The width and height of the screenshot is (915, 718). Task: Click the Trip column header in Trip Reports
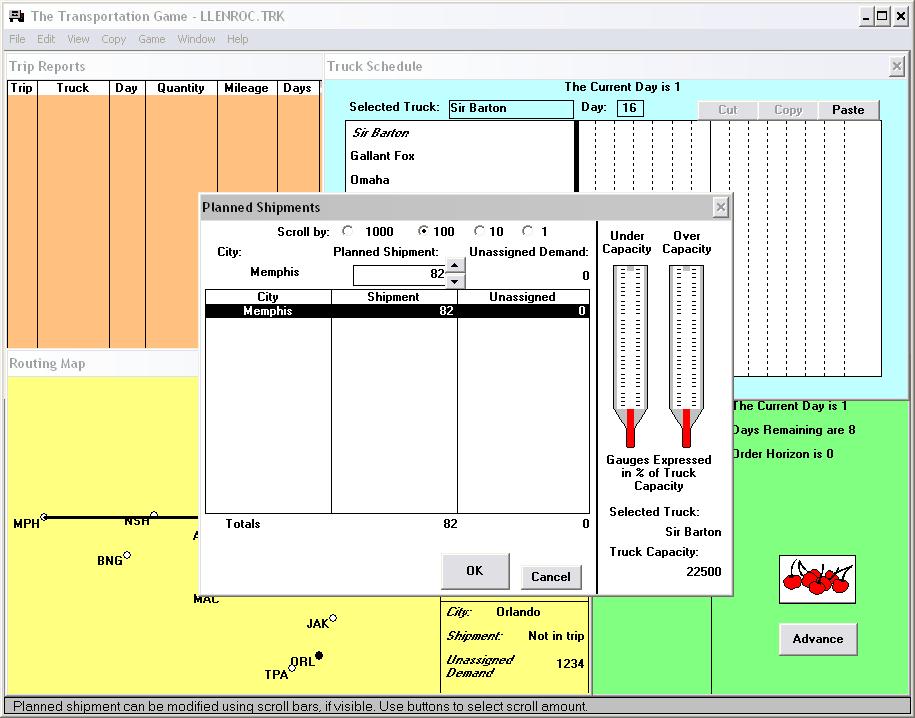[x=22, y=88]
